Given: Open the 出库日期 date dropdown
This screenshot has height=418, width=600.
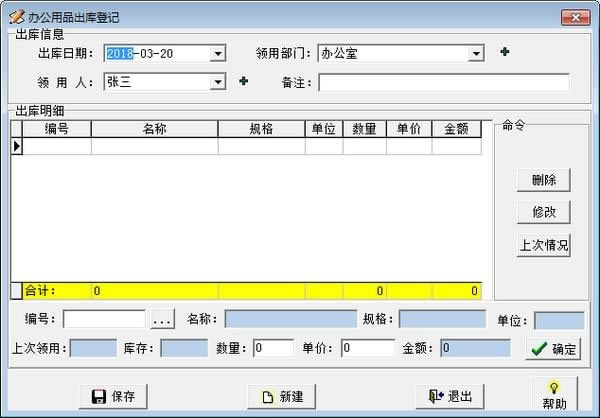Looking at the screenshot, I should point(218,53).
